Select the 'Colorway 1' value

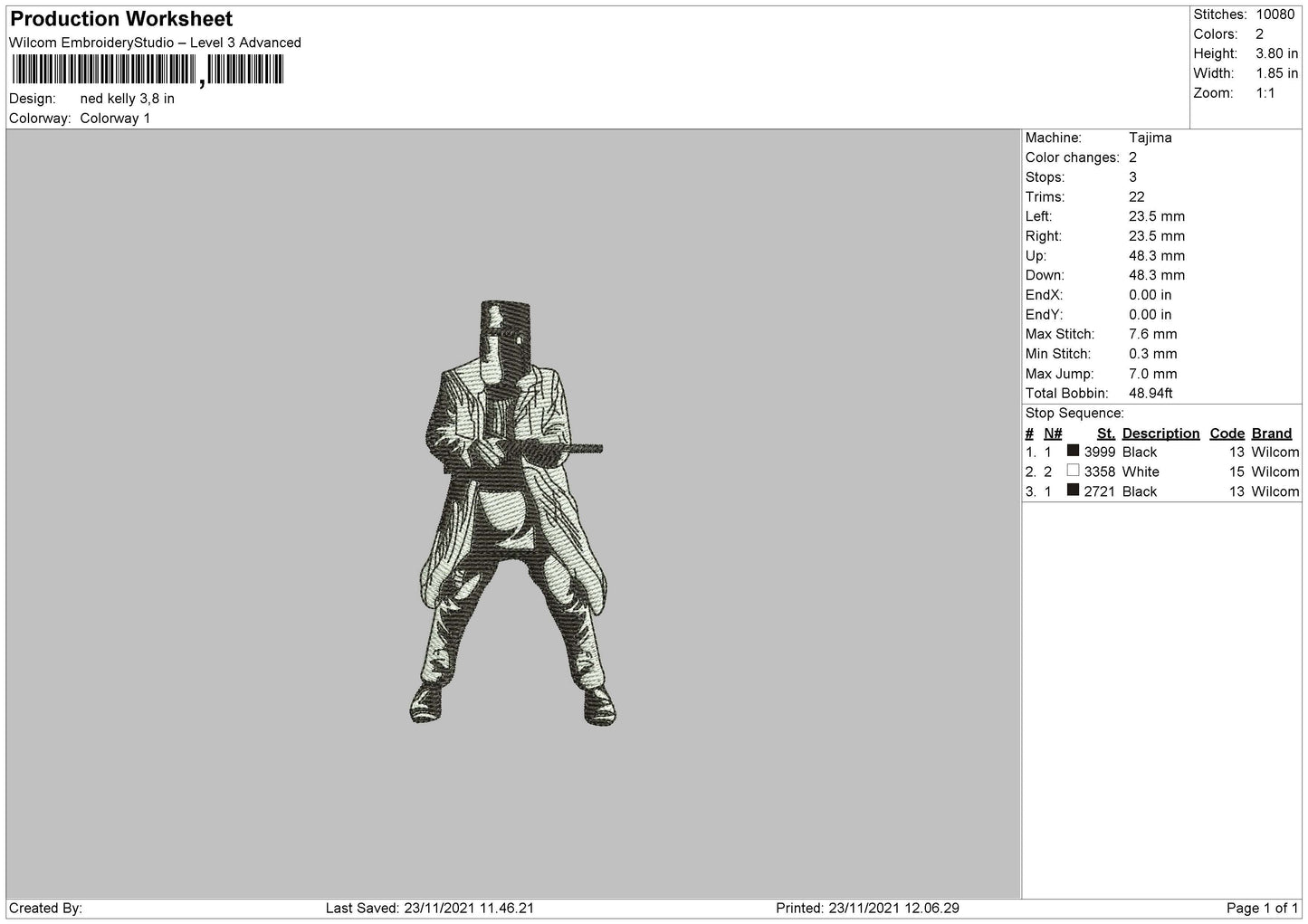(115, 119)
